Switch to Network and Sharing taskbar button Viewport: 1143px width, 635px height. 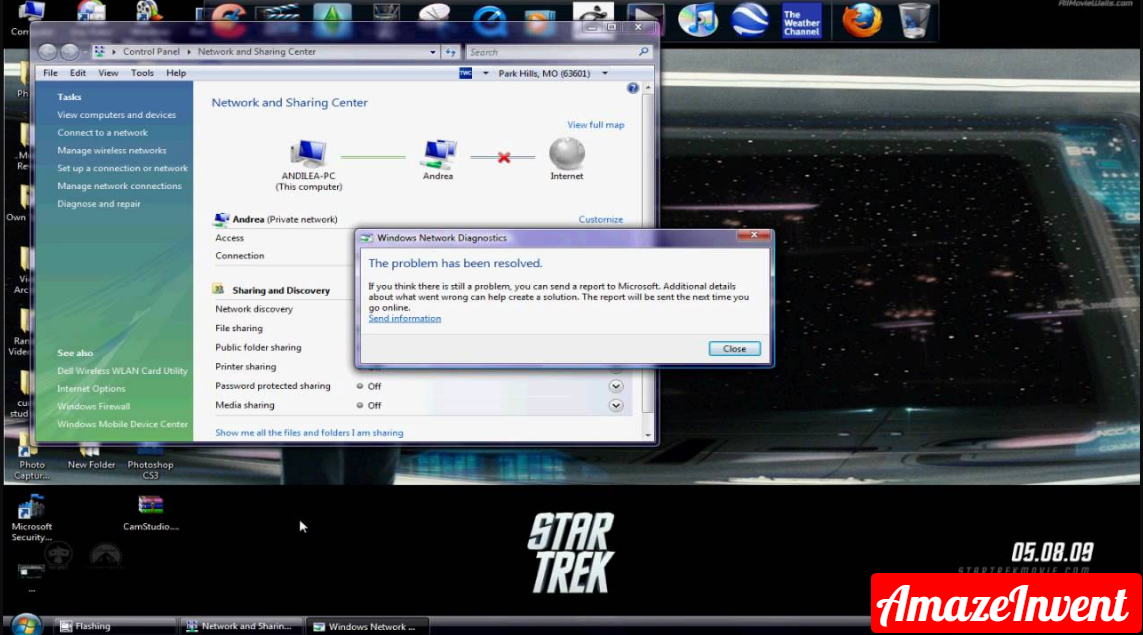[241, 626]
